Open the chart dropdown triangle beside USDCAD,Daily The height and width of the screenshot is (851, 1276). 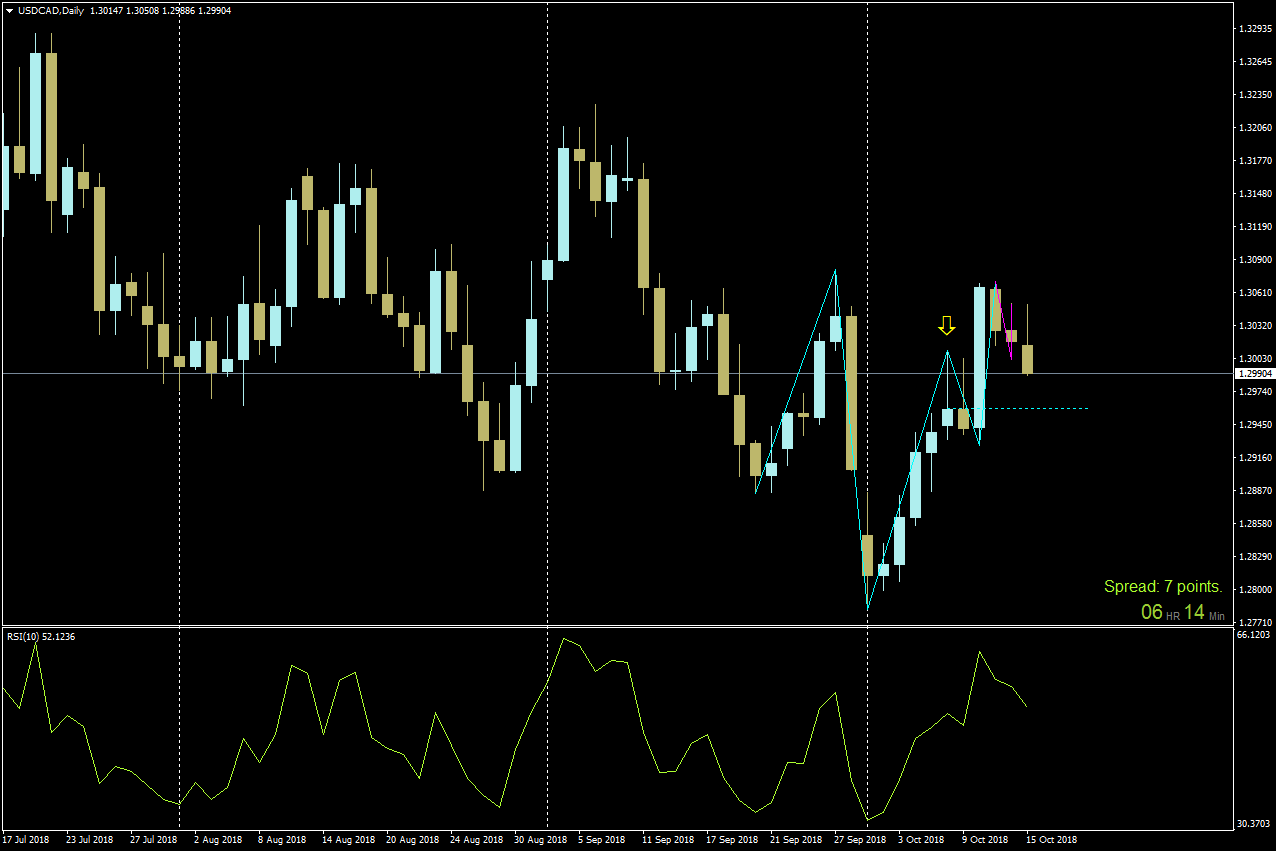click(9, 10)
